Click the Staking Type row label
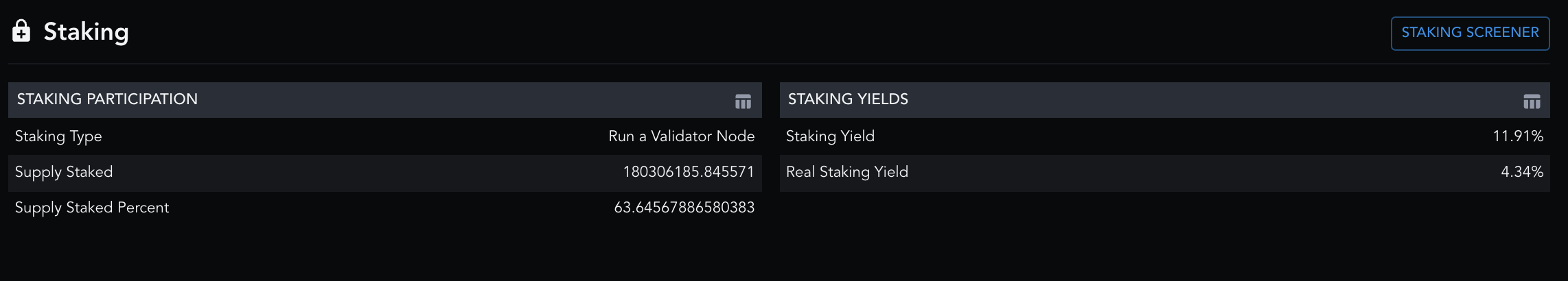 point(58,136)
